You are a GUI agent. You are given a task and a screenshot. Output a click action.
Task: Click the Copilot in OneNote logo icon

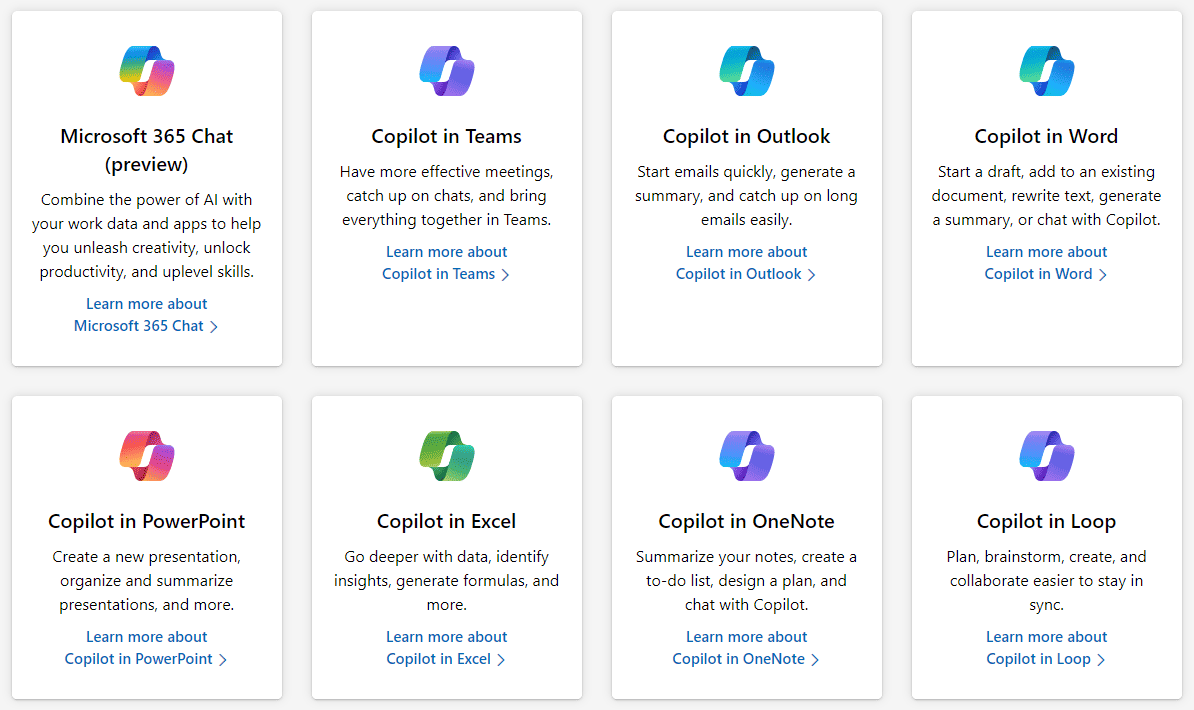747,456
